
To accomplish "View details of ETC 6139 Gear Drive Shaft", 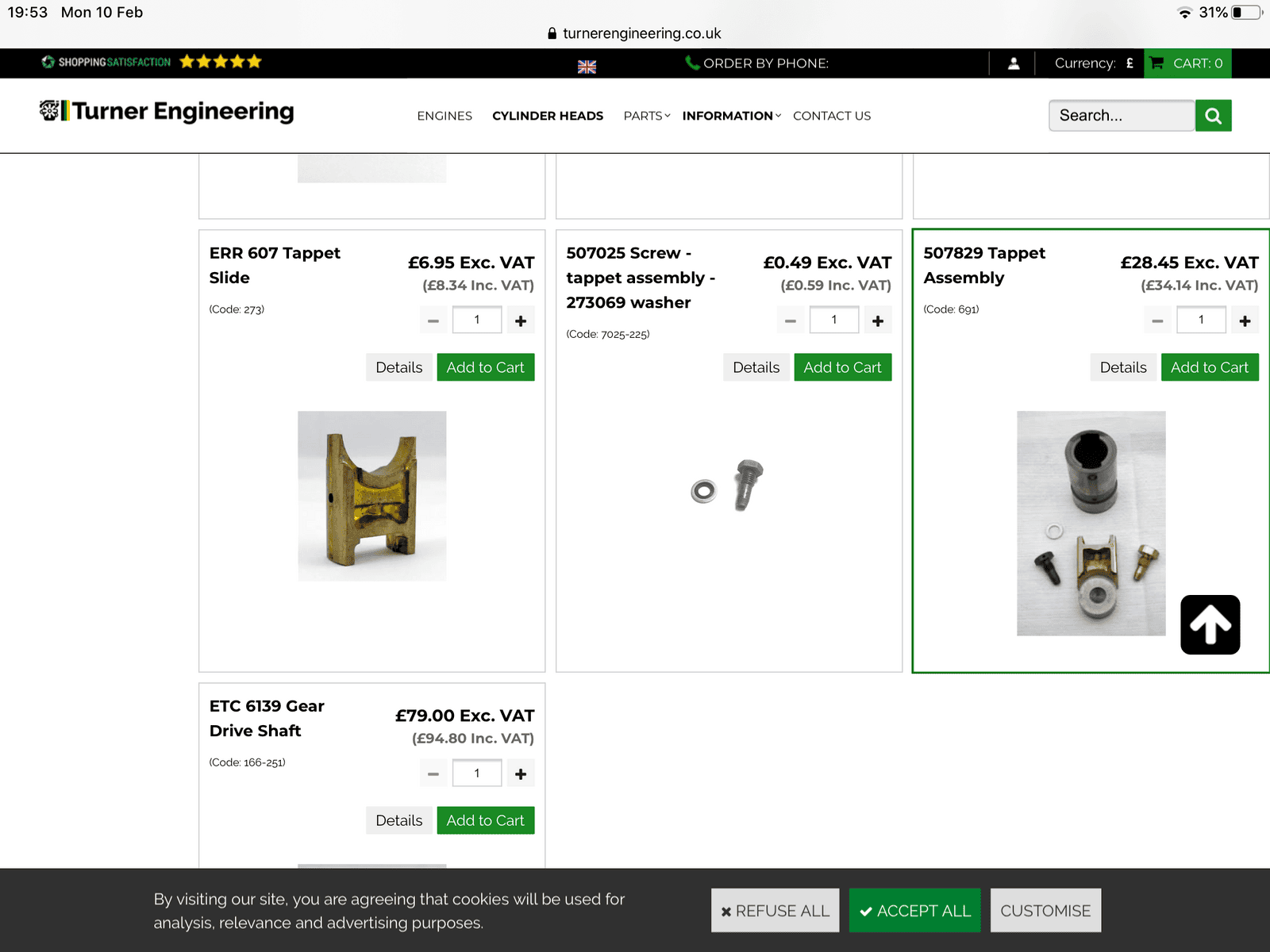I will [399, 820].
